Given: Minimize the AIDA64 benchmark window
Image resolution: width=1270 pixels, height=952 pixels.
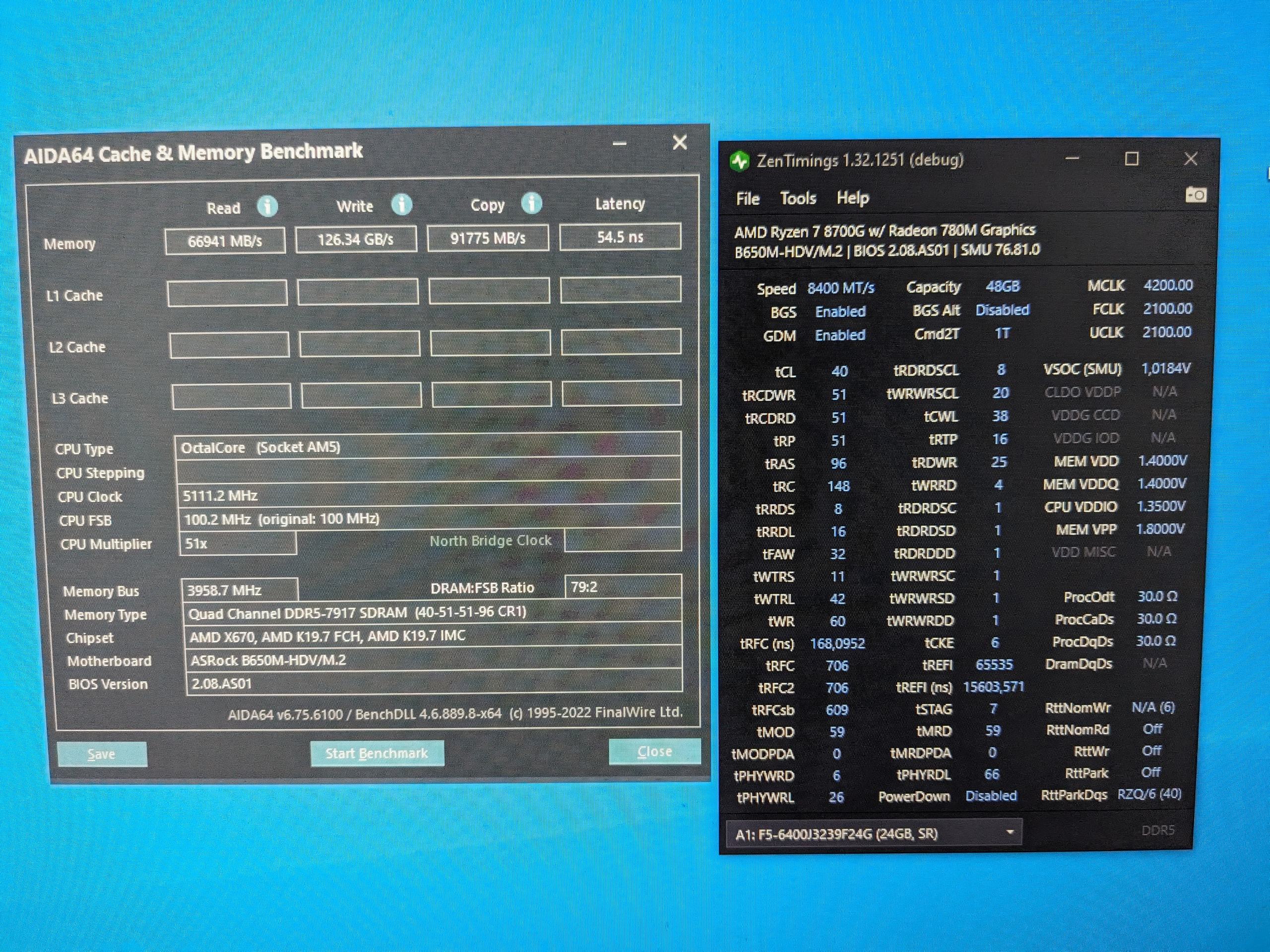Looking at the screenshot, I should (620, 143).
